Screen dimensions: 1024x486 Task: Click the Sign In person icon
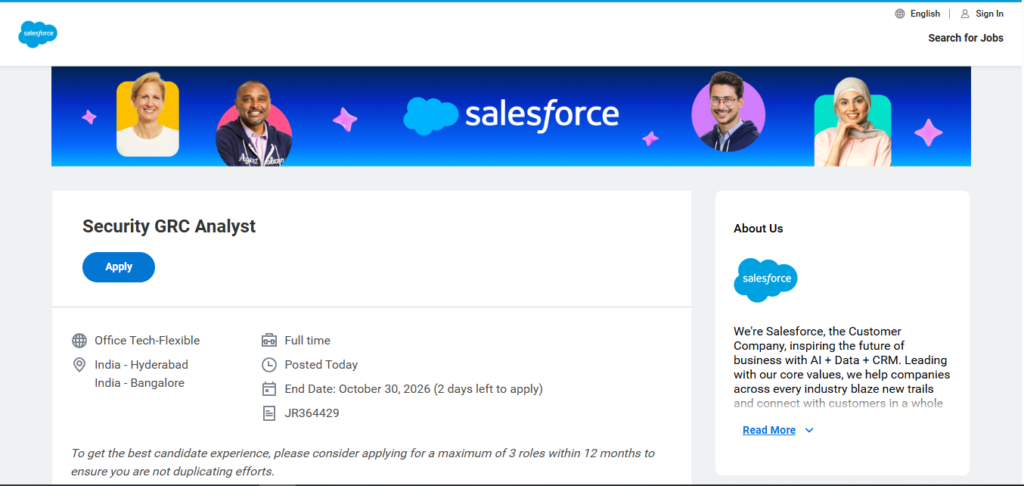pyautogui.click(x=965, y=14)
